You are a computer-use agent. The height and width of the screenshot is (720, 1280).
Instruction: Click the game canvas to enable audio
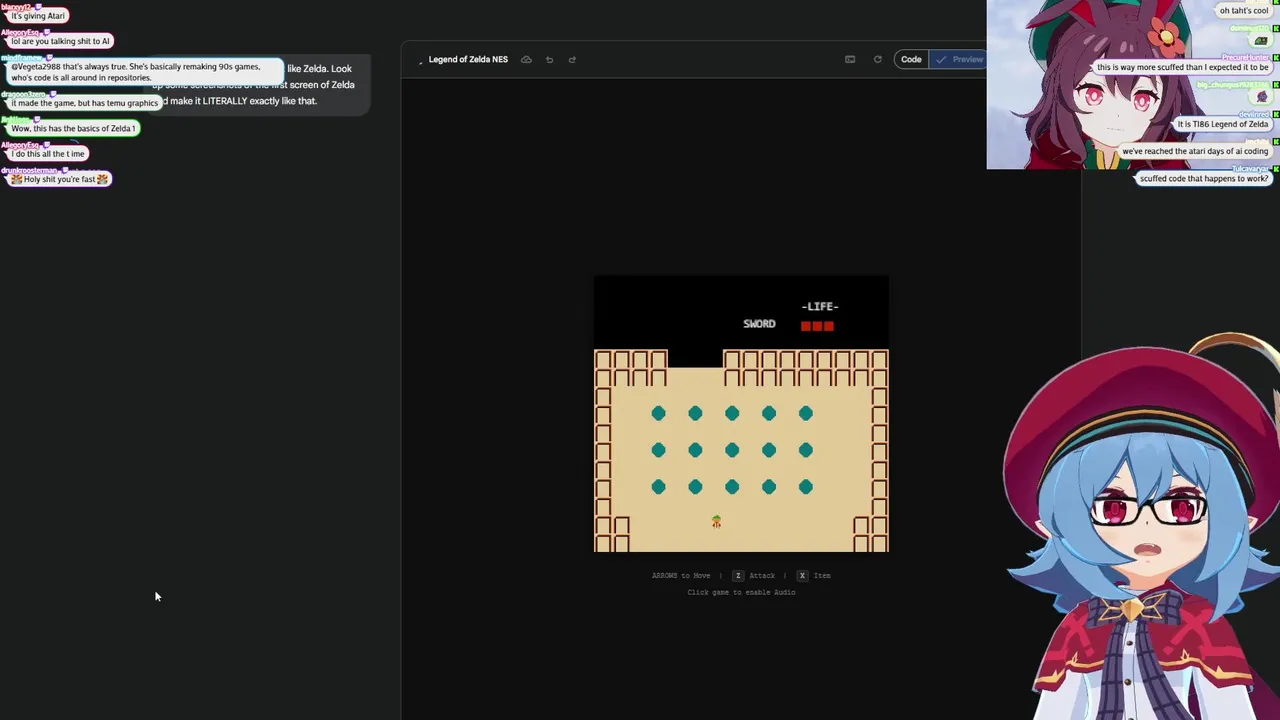pos(741,414)
